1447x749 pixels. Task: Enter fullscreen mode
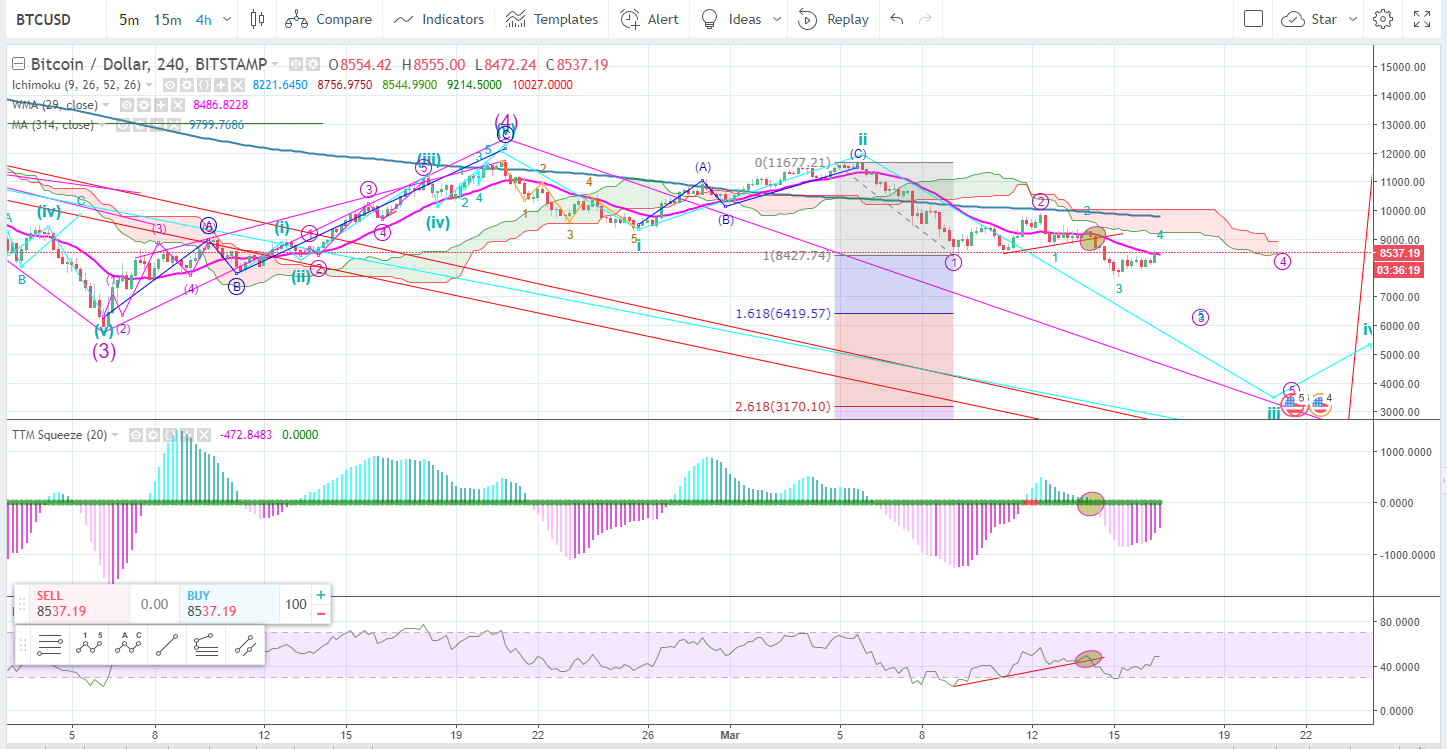pyautogui.click(x=1421, y=19)
